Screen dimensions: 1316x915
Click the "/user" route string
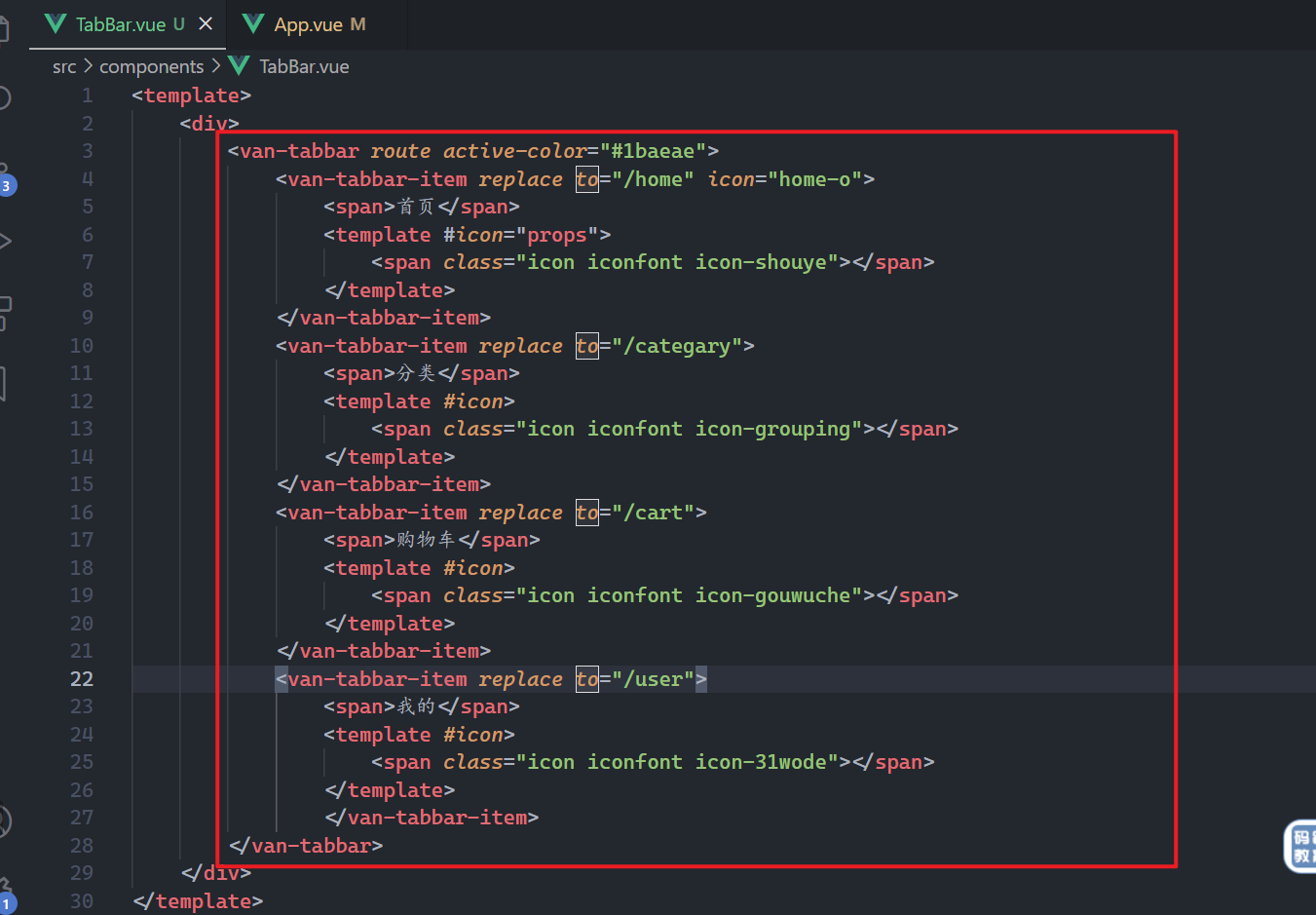pyautogui.click(x=653, y=679)
